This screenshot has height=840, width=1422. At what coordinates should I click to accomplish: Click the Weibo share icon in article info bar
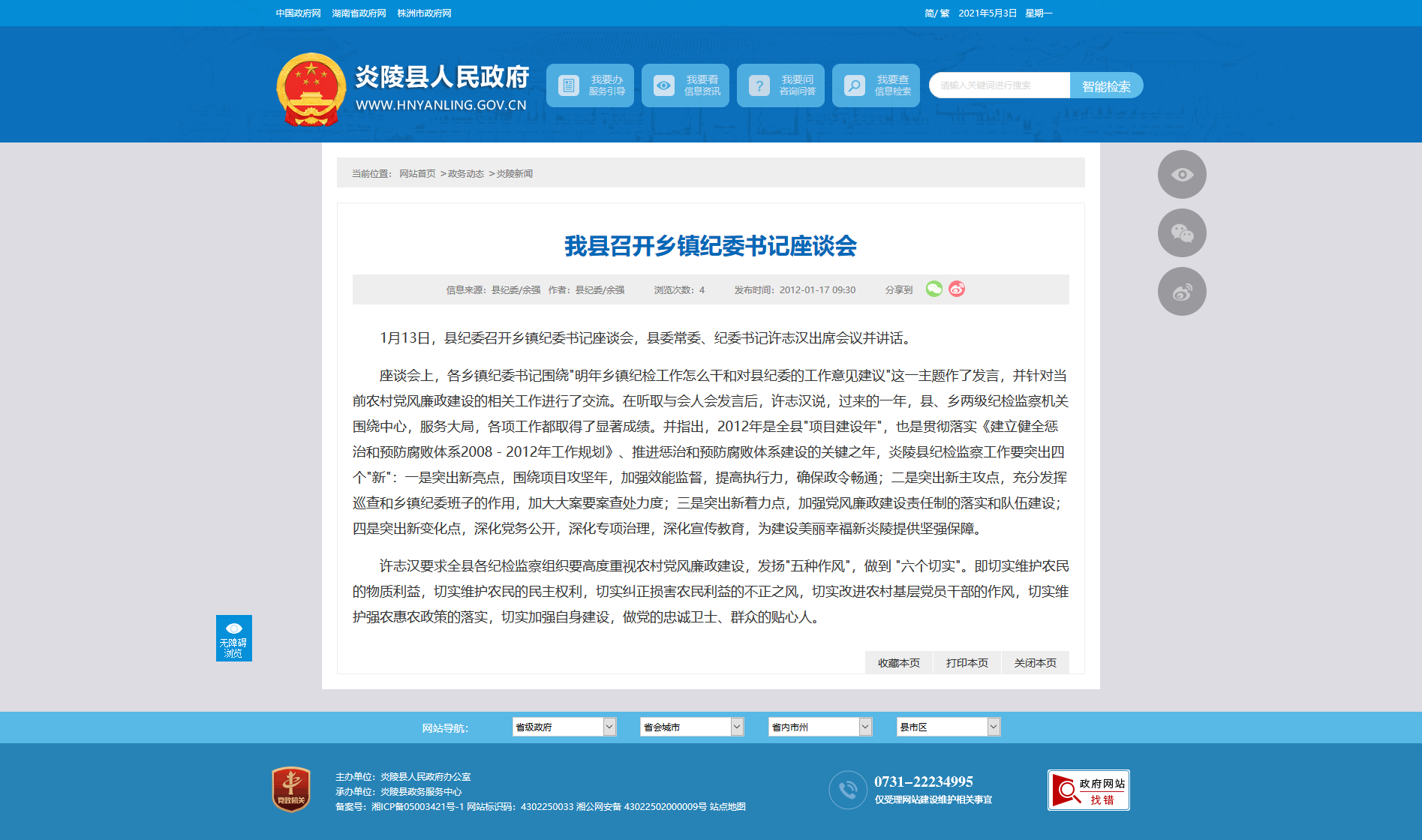point(957,289)
